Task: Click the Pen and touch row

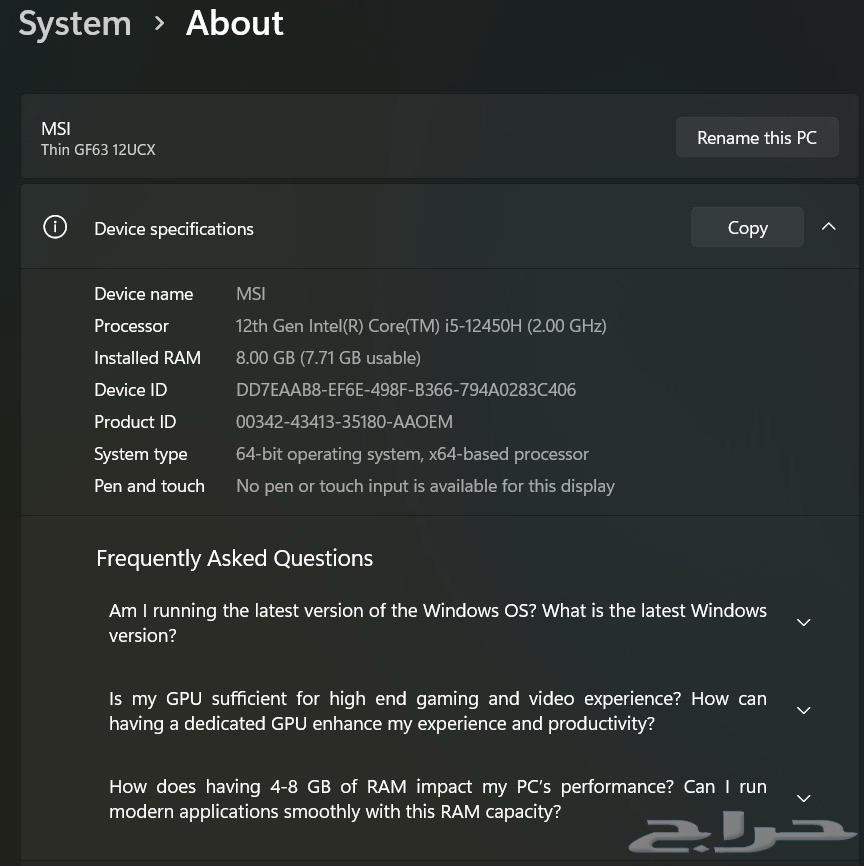Action: pyautogui.click(x=424, y=486)
